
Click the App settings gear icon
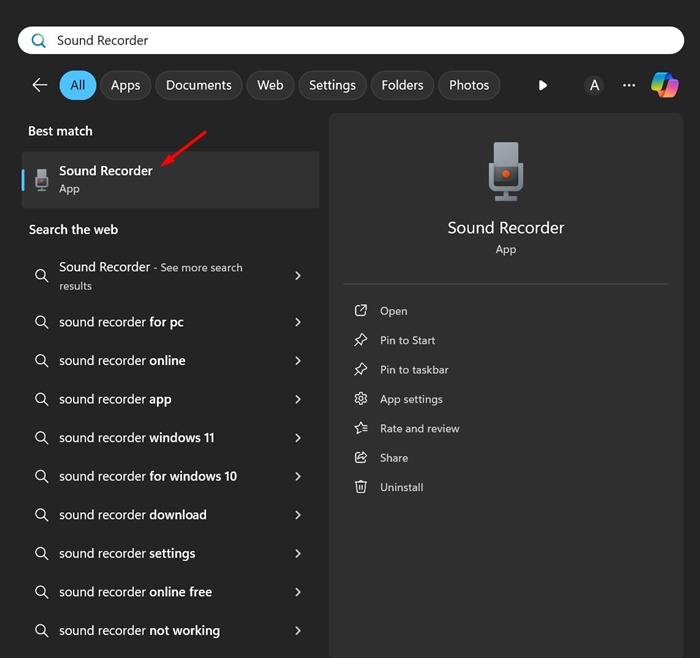361,399
